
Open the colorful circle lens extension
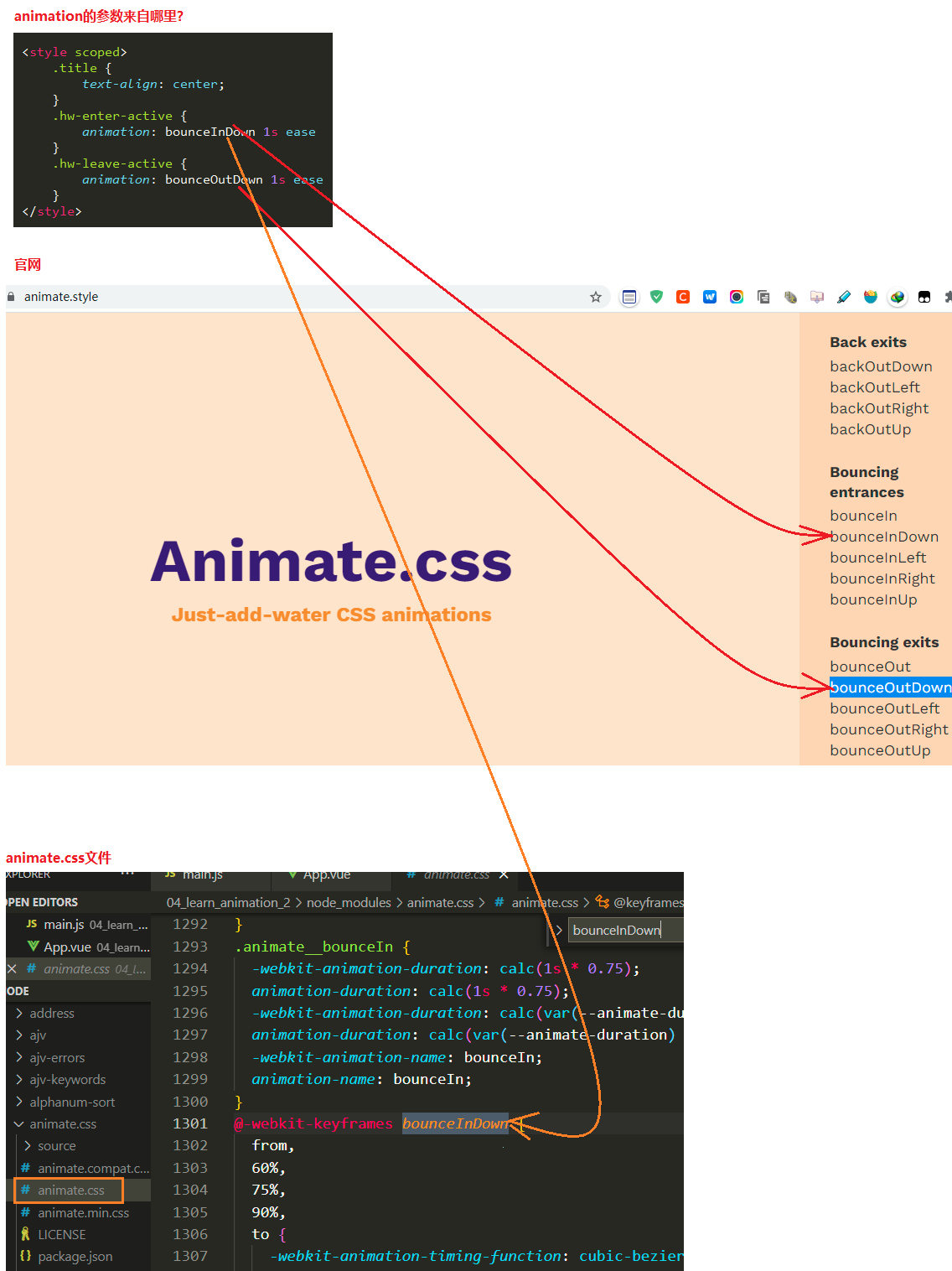coord(737,297)
